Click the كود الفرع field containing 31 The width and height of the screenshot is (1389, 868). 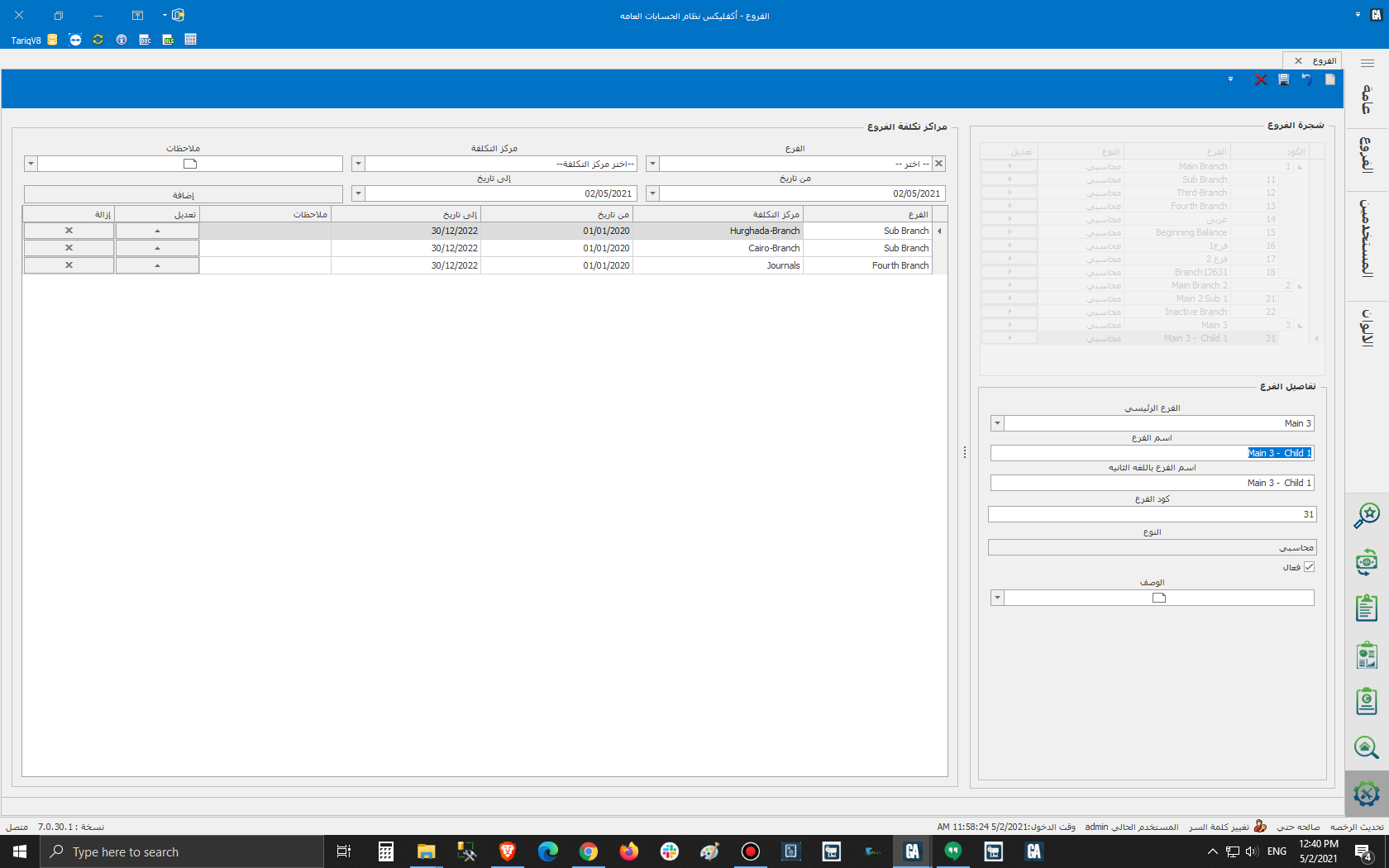click(1151, 514)
